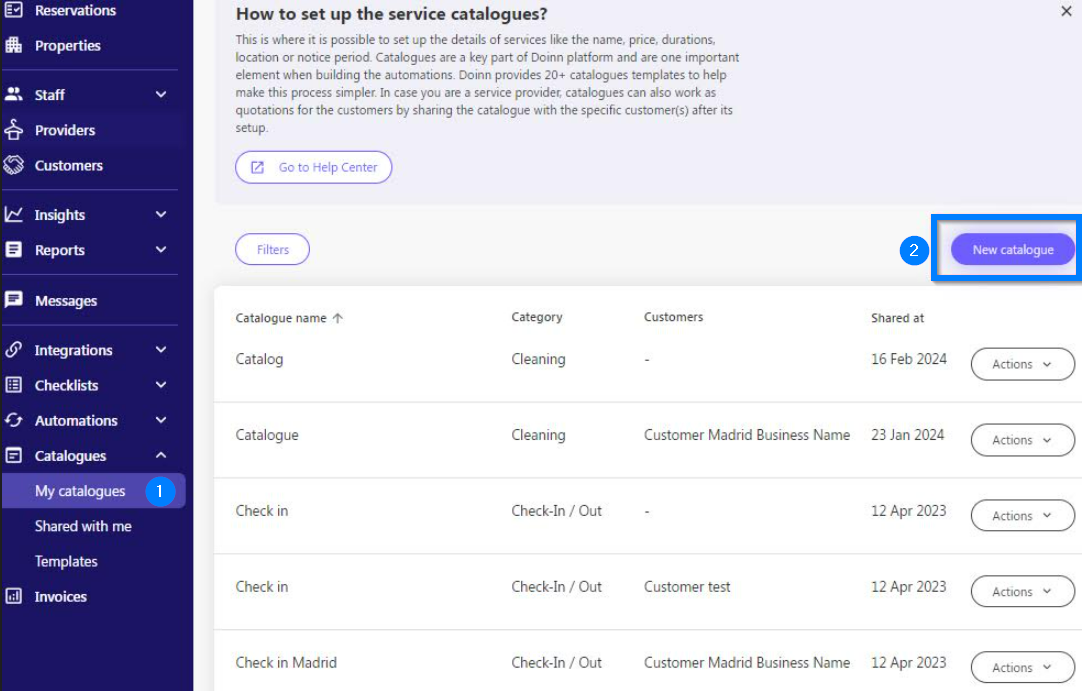Click the Checklists list icon

(x=14, y=385)
